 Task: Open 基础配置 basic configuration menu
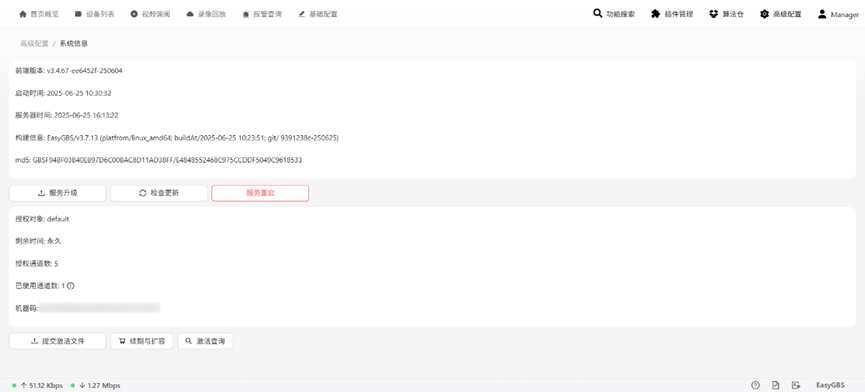tap(318, 14)
